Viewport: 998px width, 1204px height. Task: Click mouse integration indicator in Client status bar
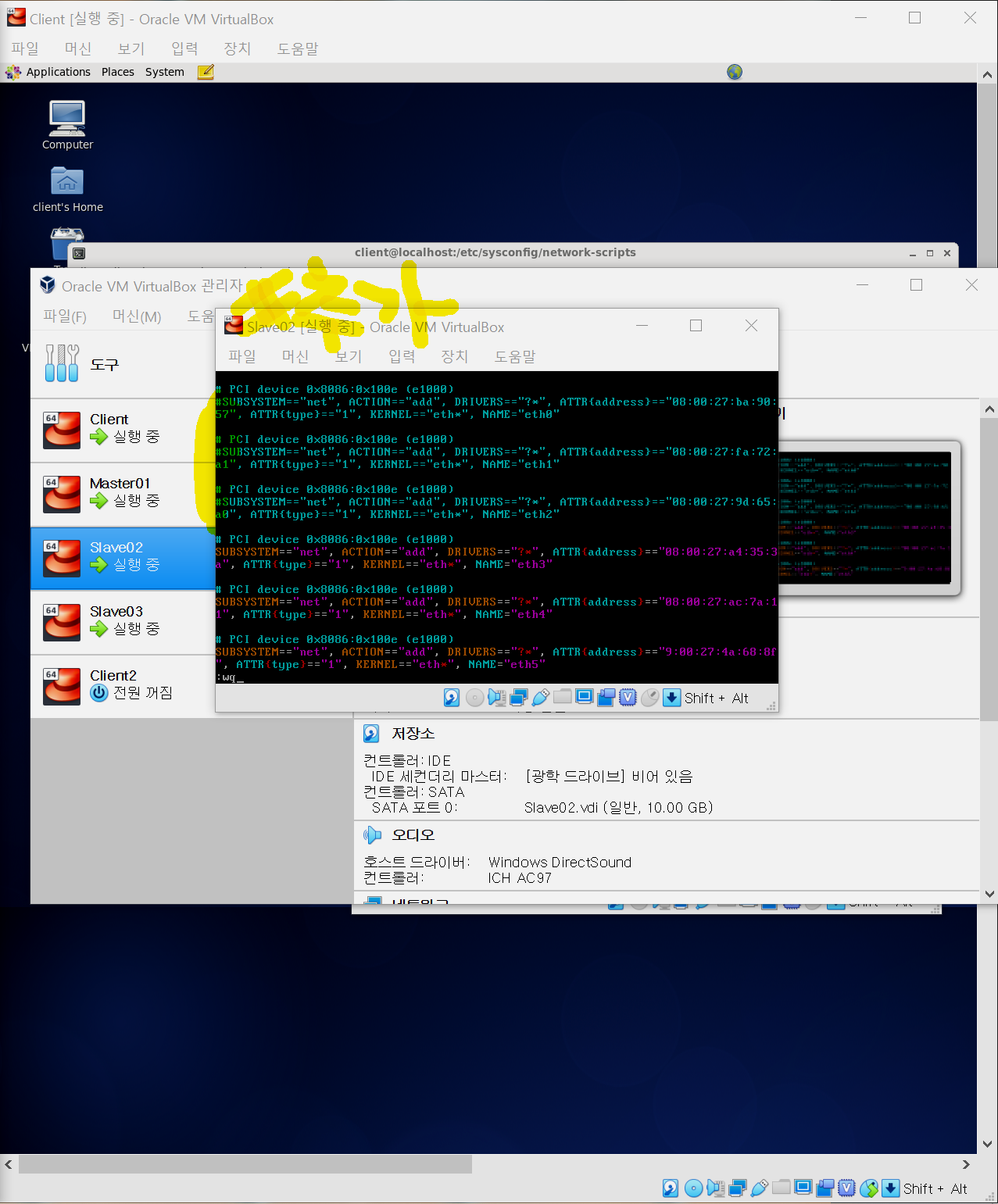tap(868, 1188)
